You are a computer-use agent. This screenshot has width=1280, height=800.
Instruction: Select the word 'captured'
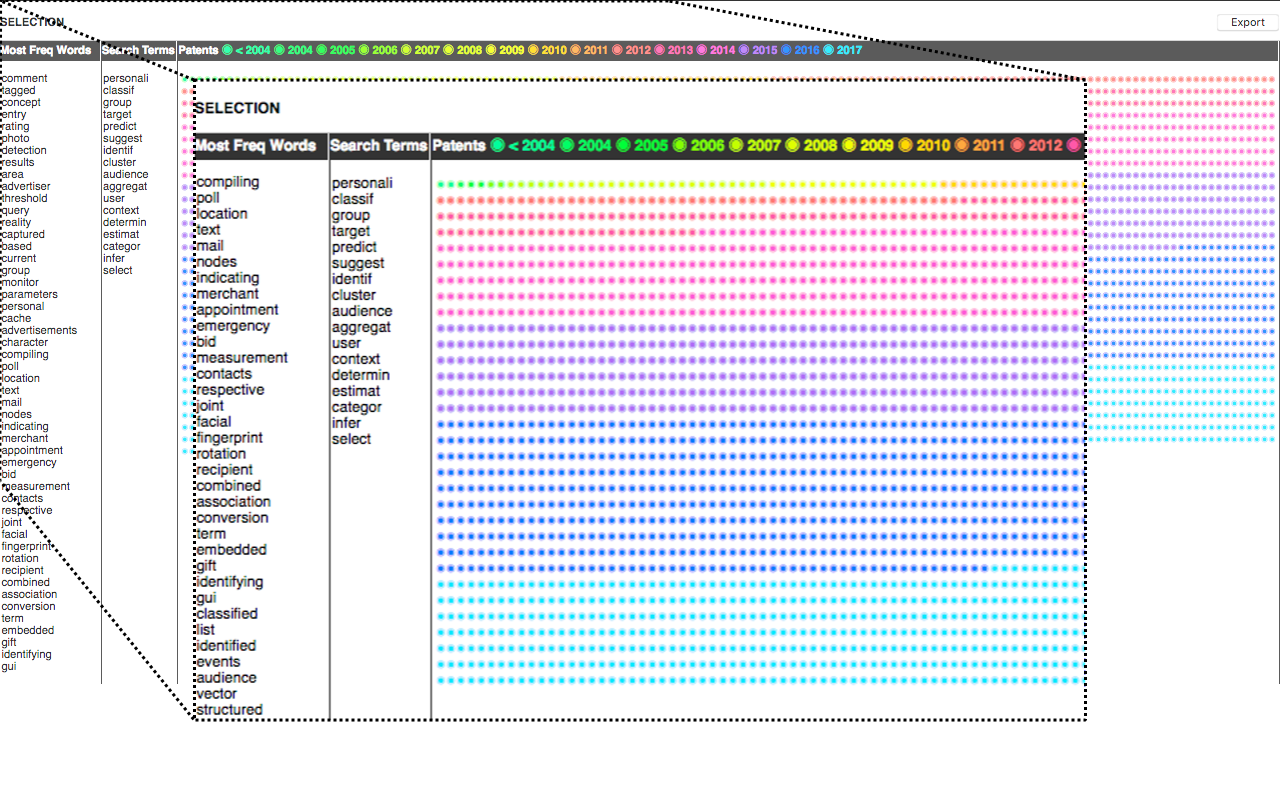tap(23, 234)
